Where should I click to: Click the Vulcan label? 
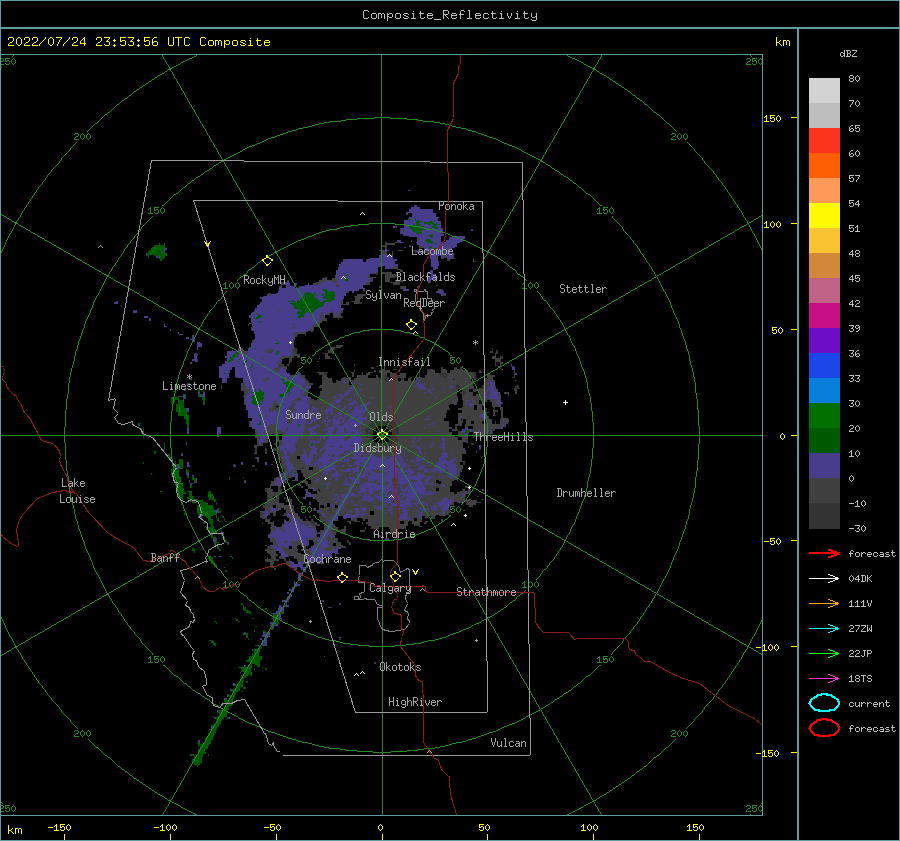coord(509,743)
